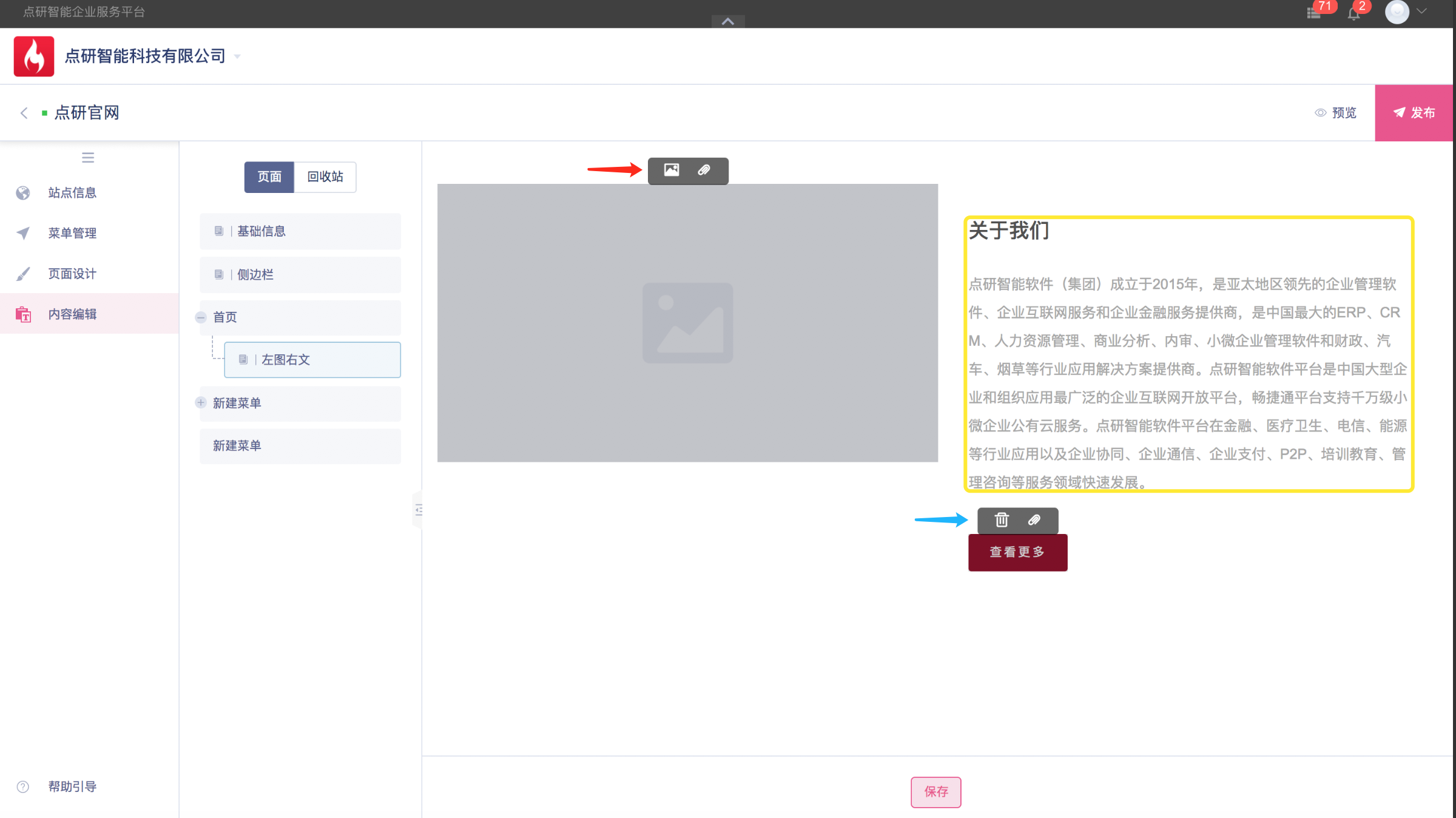1456x818 pixels.
Task: Switch to the 回收站 tab
Action: tap(325, 177)
